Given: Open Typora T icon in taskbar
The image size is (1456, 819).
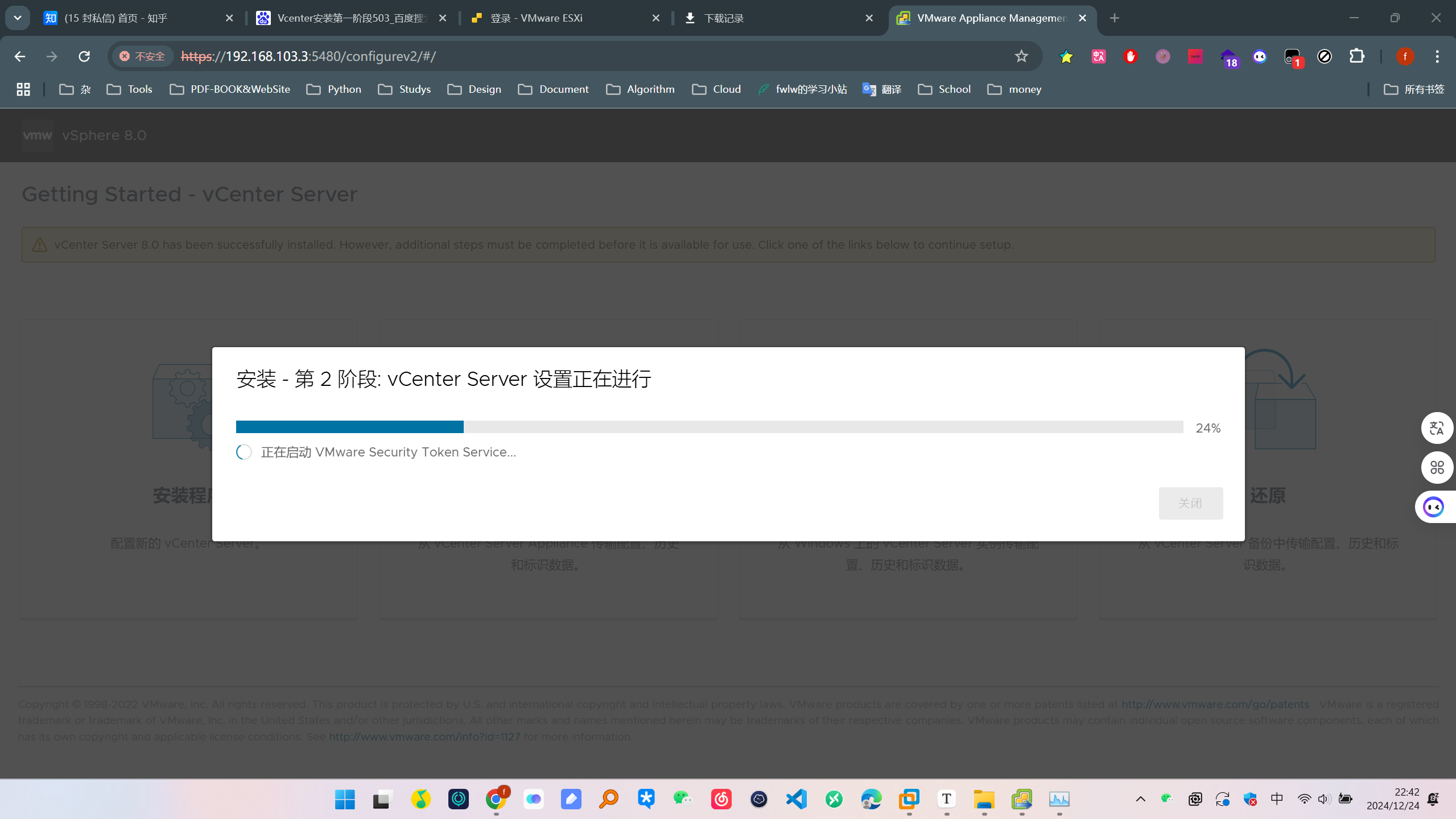Looking at the screenshot, I should point(946,799).
